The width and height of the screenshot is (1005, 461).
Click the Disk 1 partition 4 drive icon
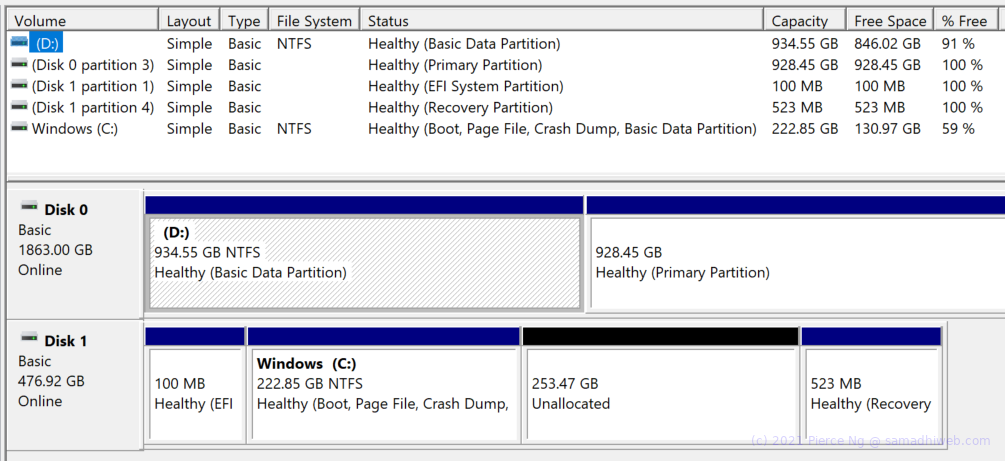pos(19,106)
